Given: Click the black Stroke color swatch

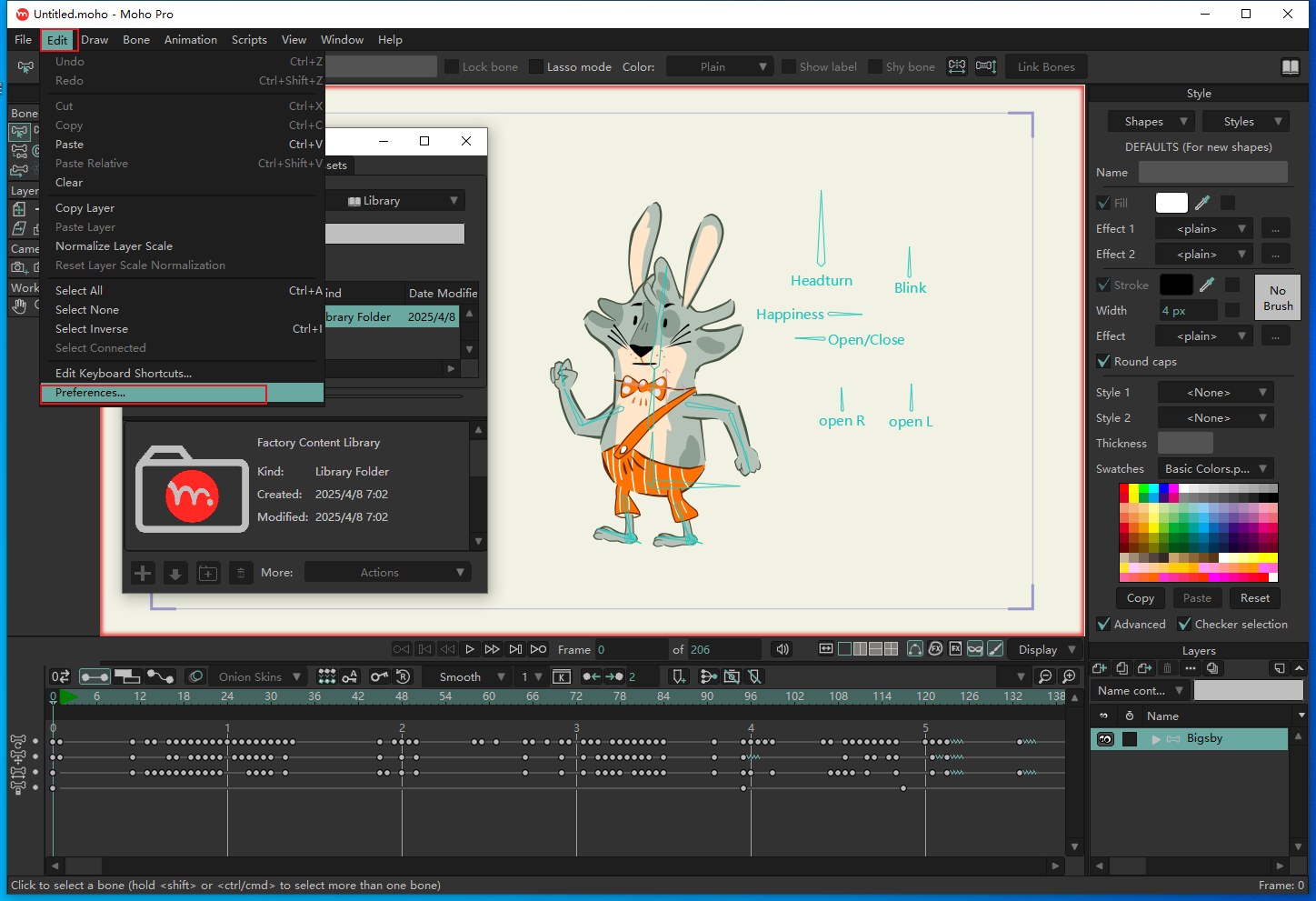Looking at the screenshot, I should (x=1175, y=285).
